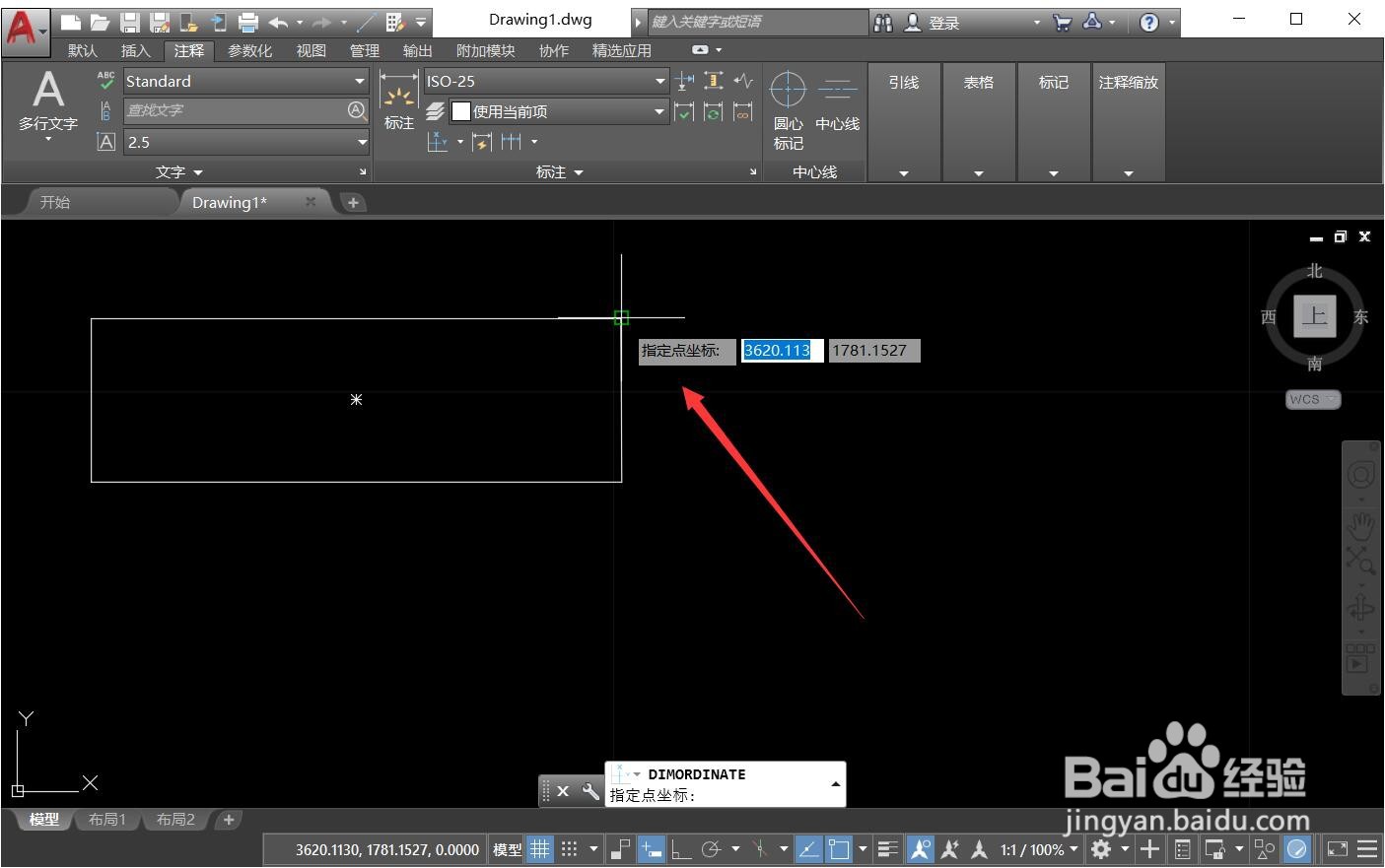Toggle object snap square icon in status bar

coord(839,848)
